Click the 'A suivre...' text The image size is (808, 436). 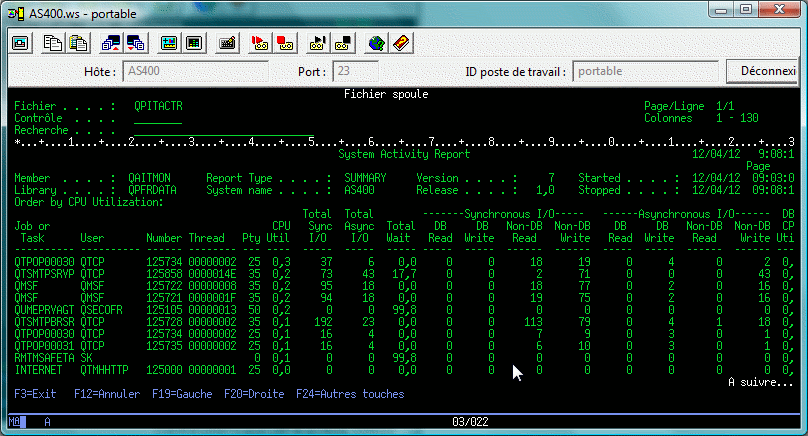[761, 382]
